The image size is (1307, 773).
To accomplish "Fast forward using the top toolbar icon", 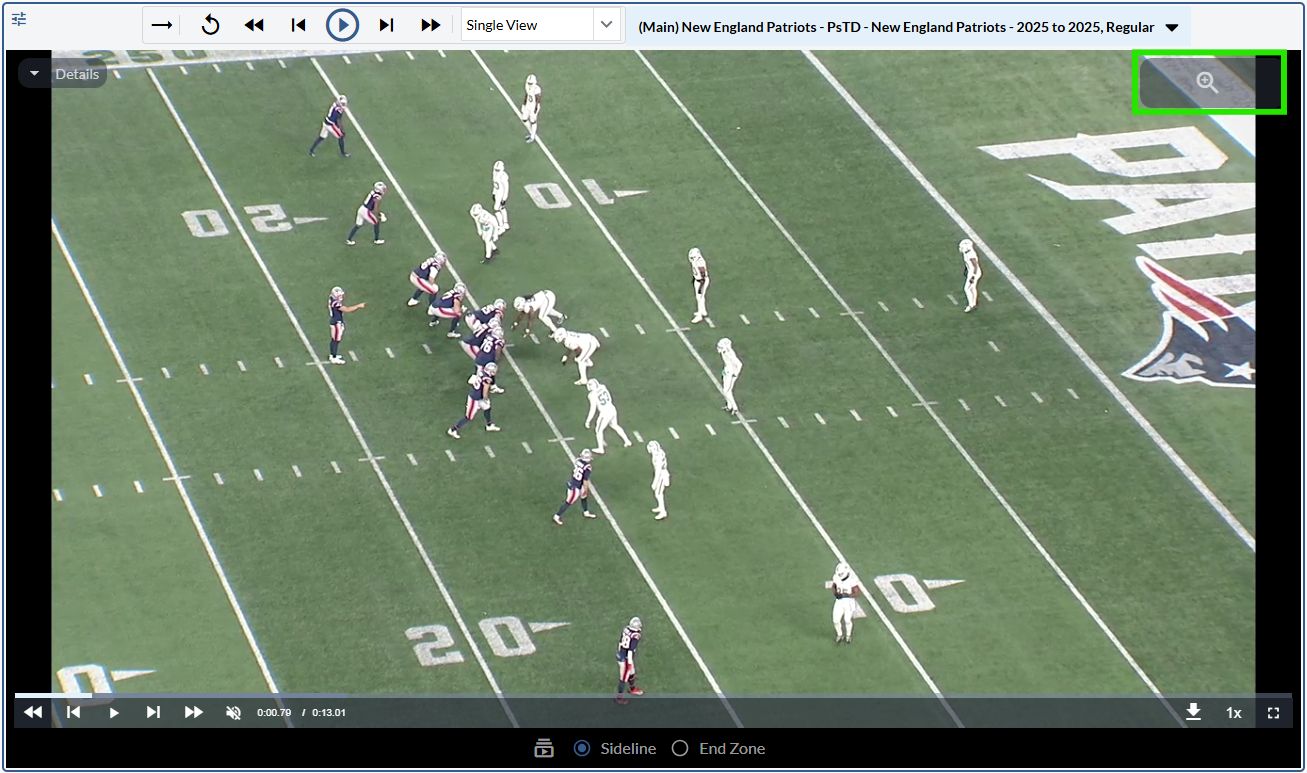I will click(430, 25).
